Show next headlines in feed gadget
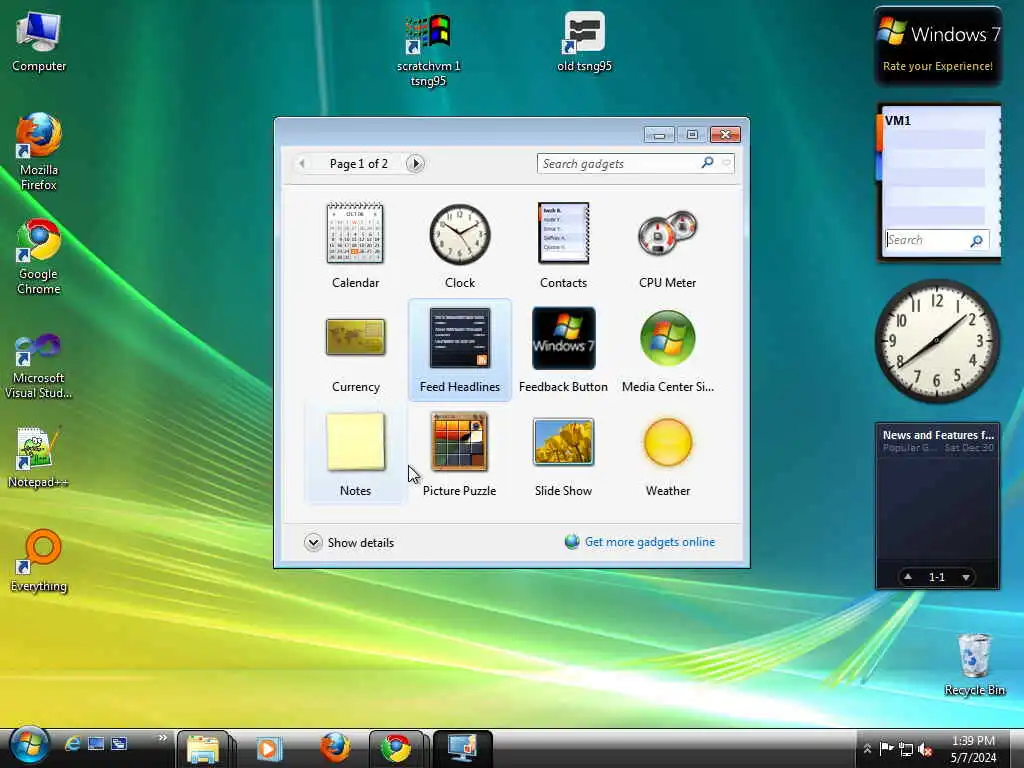The width and height of the screenshot is (1024, 768). tap(965, 577)
